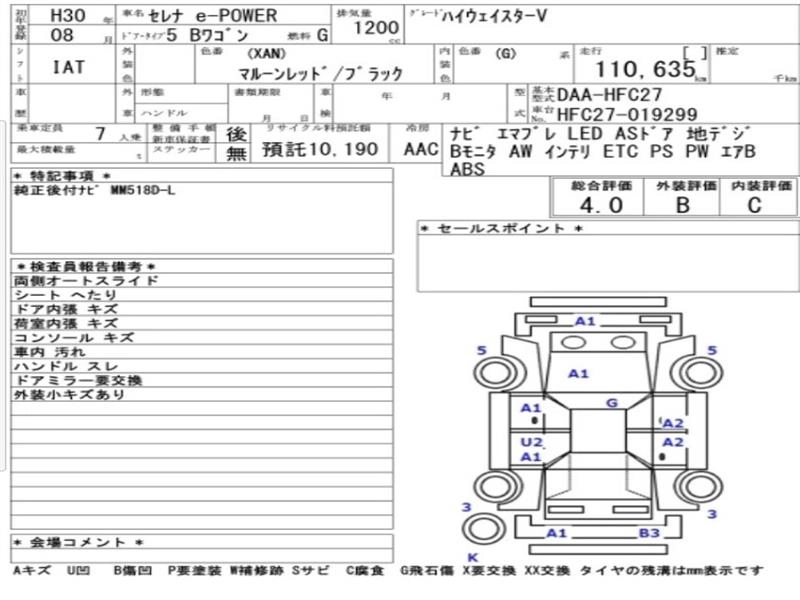Click the legend entry "X要交換"

point(489,570)
